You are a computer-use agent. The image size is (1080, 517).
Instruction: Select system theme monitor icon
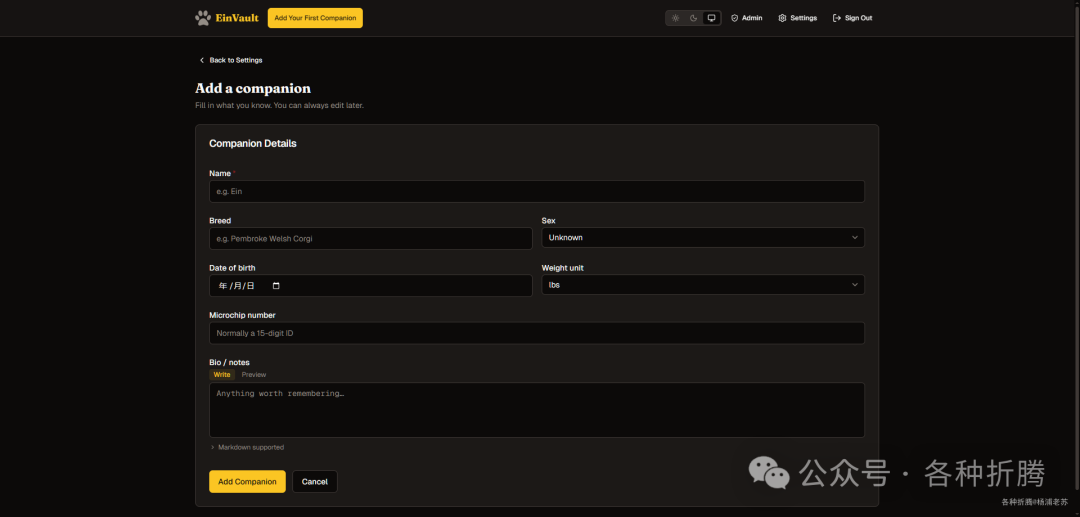click(x=712, y=18)
